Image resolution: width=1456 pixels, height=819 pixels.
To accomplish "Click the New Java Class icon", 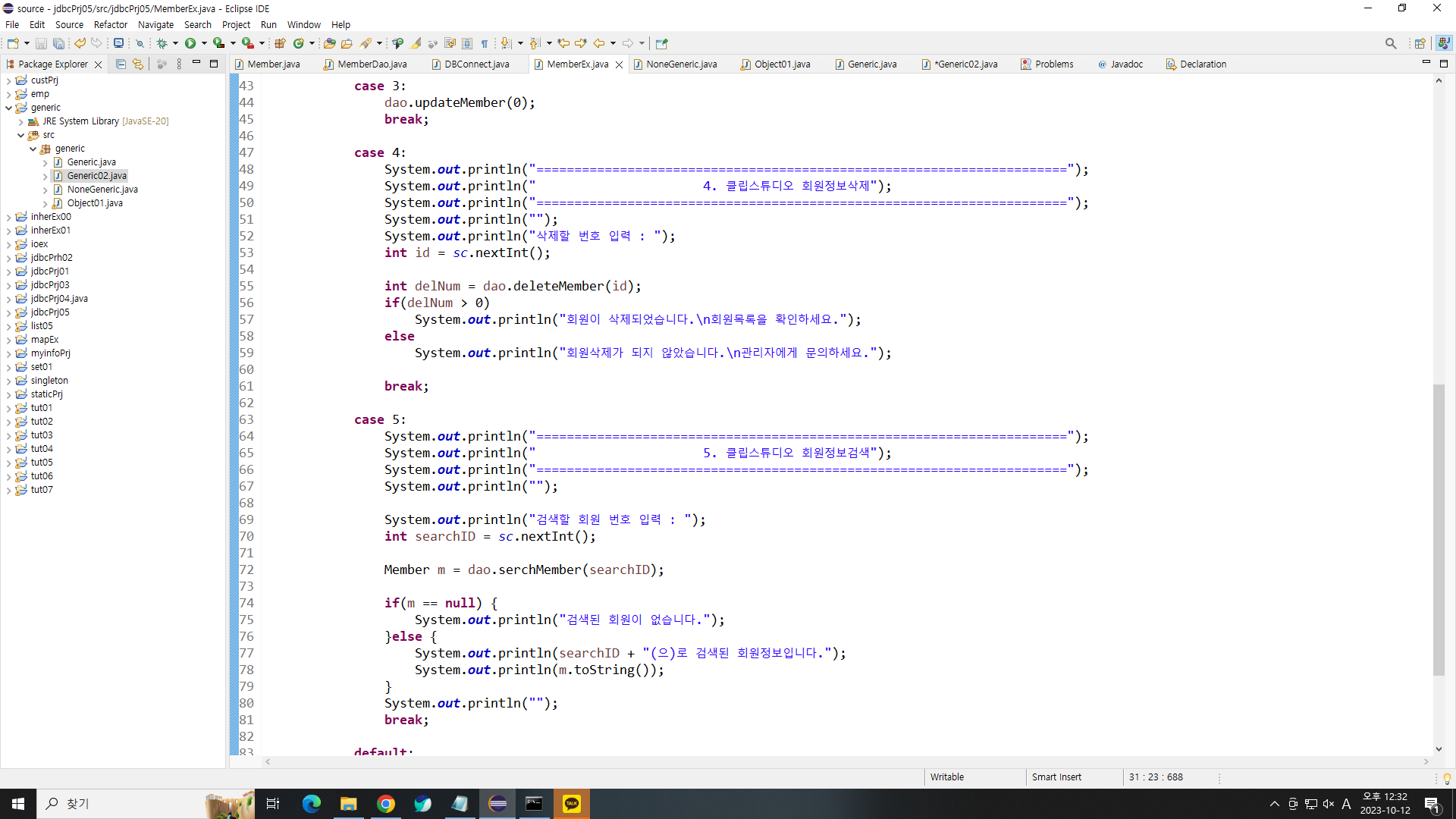I will click(299, 43).
